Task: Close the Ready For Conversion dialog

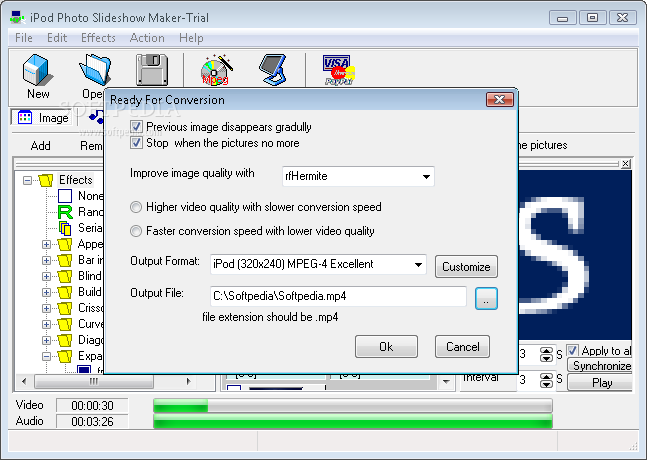Action: [500, 99]
